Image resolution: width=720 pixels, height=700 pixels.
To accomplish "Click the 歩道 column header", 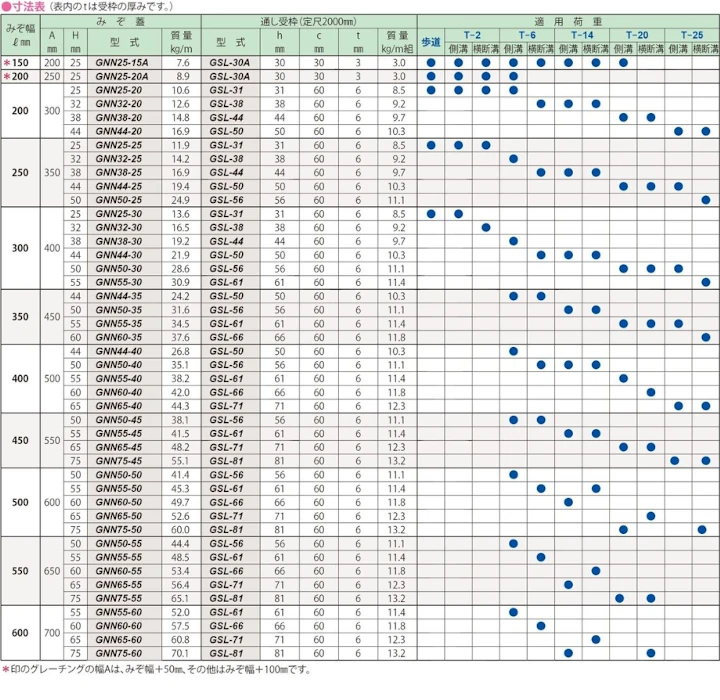I will pos(431,42).
